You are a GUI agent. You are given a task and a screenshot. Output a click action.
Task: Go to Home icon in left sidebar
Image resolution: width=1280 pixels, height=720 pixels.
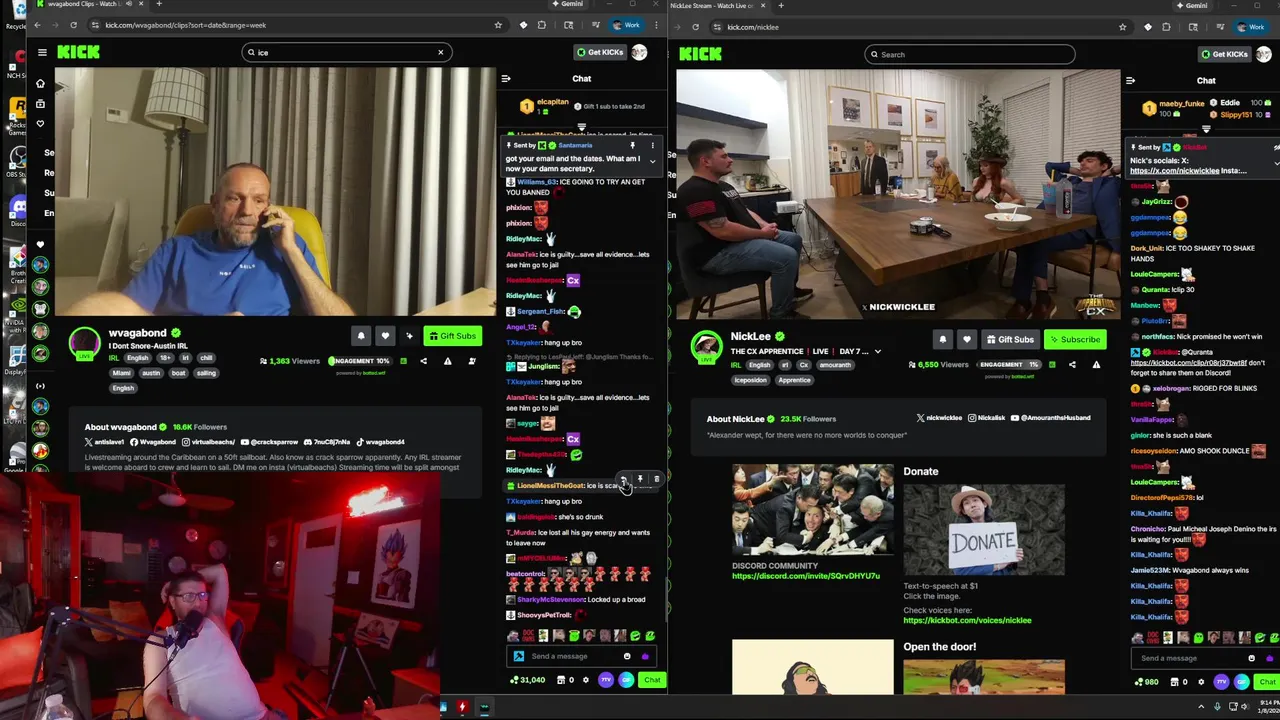[x=40, y=84]
